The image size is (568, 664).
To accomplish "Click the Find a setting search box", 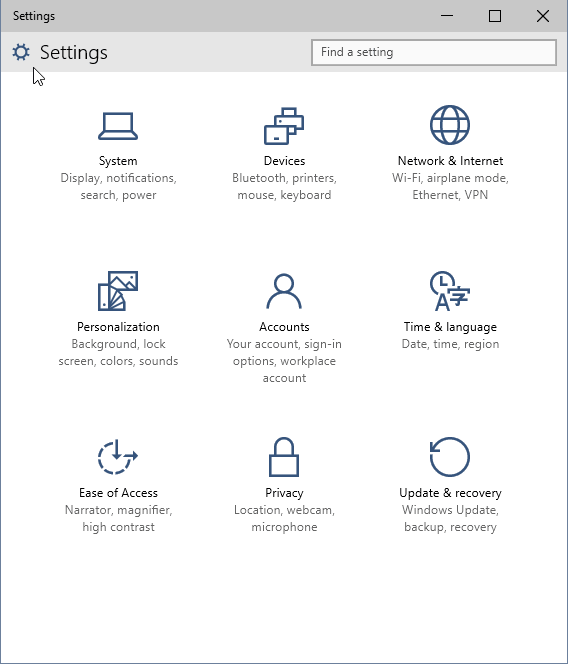I will (434, 53).
